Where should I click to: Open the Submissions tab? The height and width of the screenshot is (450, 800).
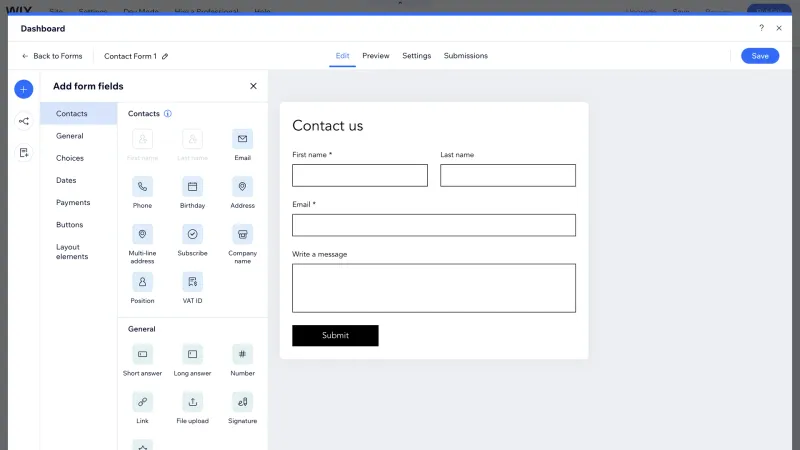coord(465,56)
